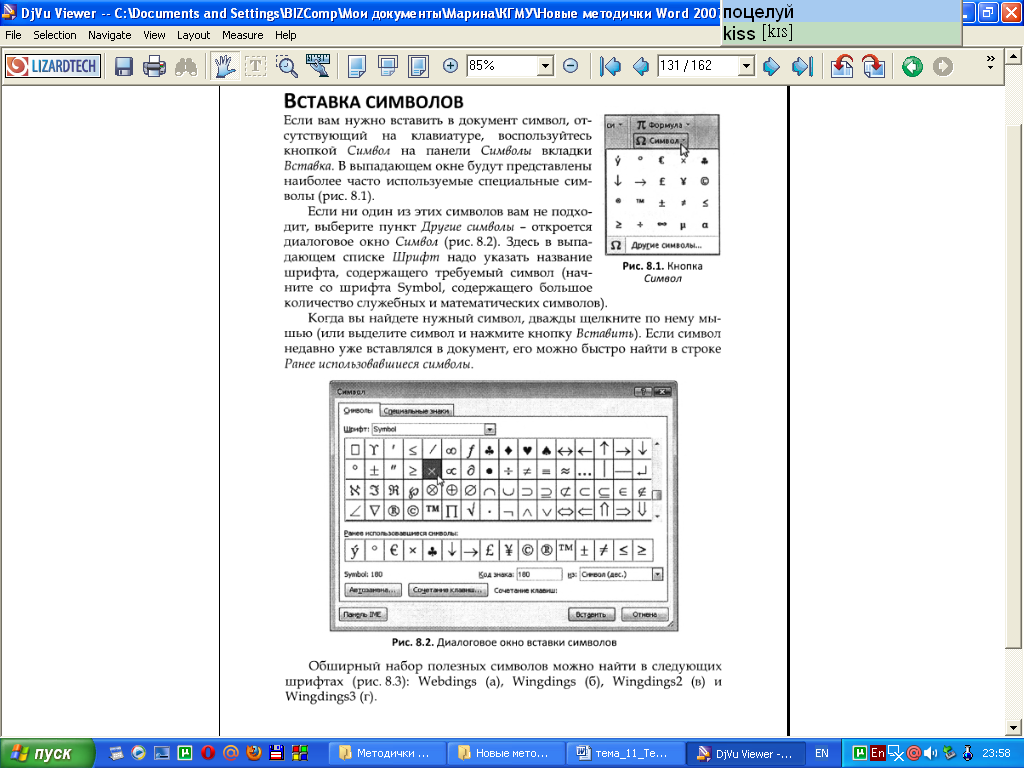Screen dimensions: 1024x768
Task: Launch Firefox from quick launch
Action: tap(253, 752)
